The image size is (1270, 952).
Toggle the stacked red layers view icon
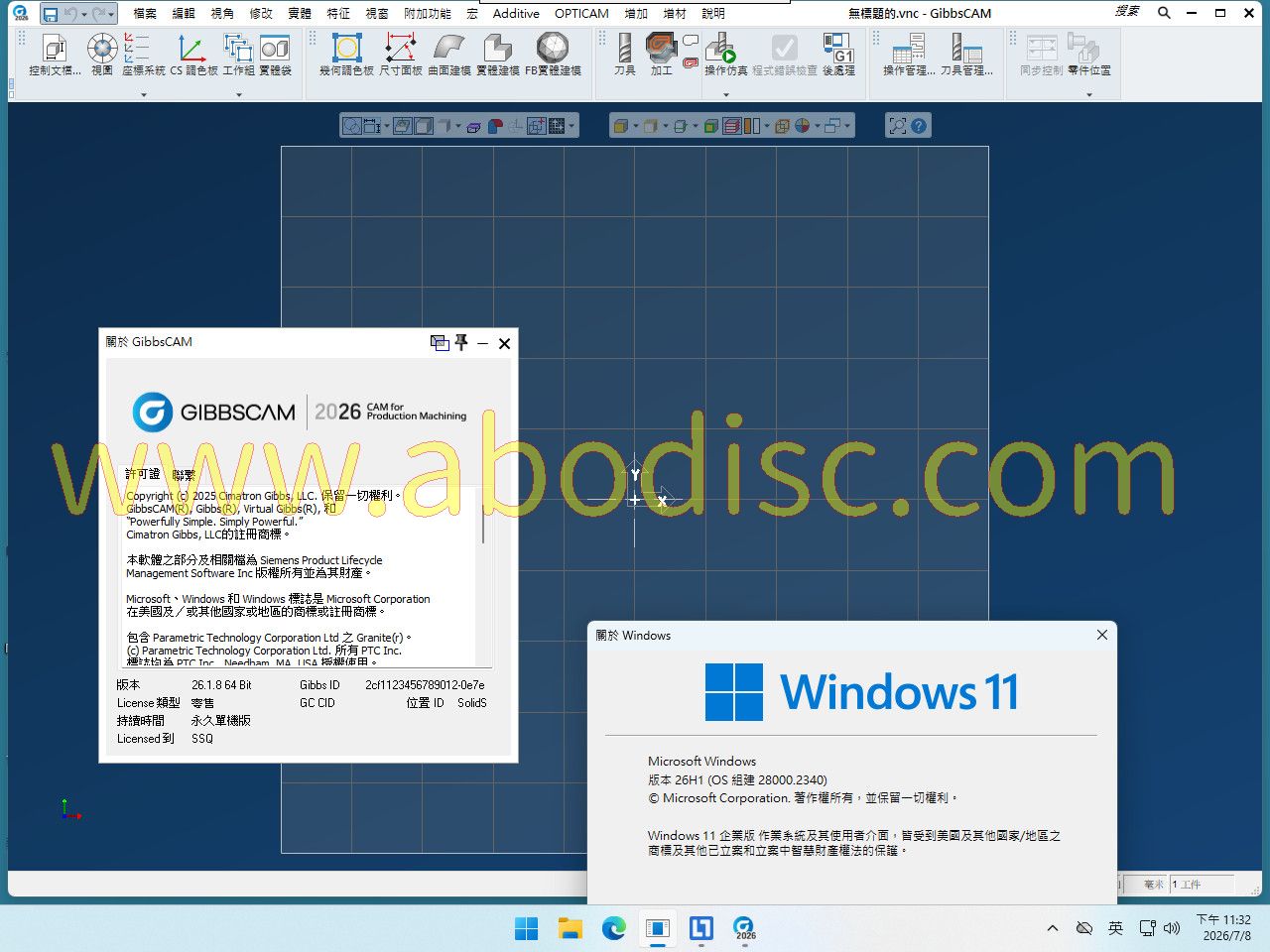(732, 126)
